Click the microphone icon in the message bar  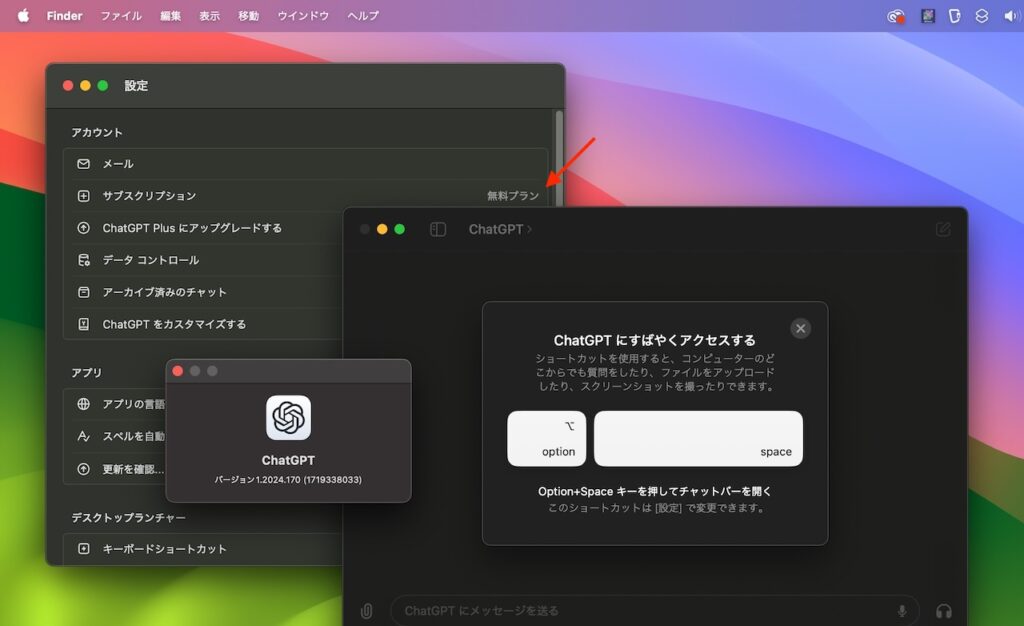point(903,610)
